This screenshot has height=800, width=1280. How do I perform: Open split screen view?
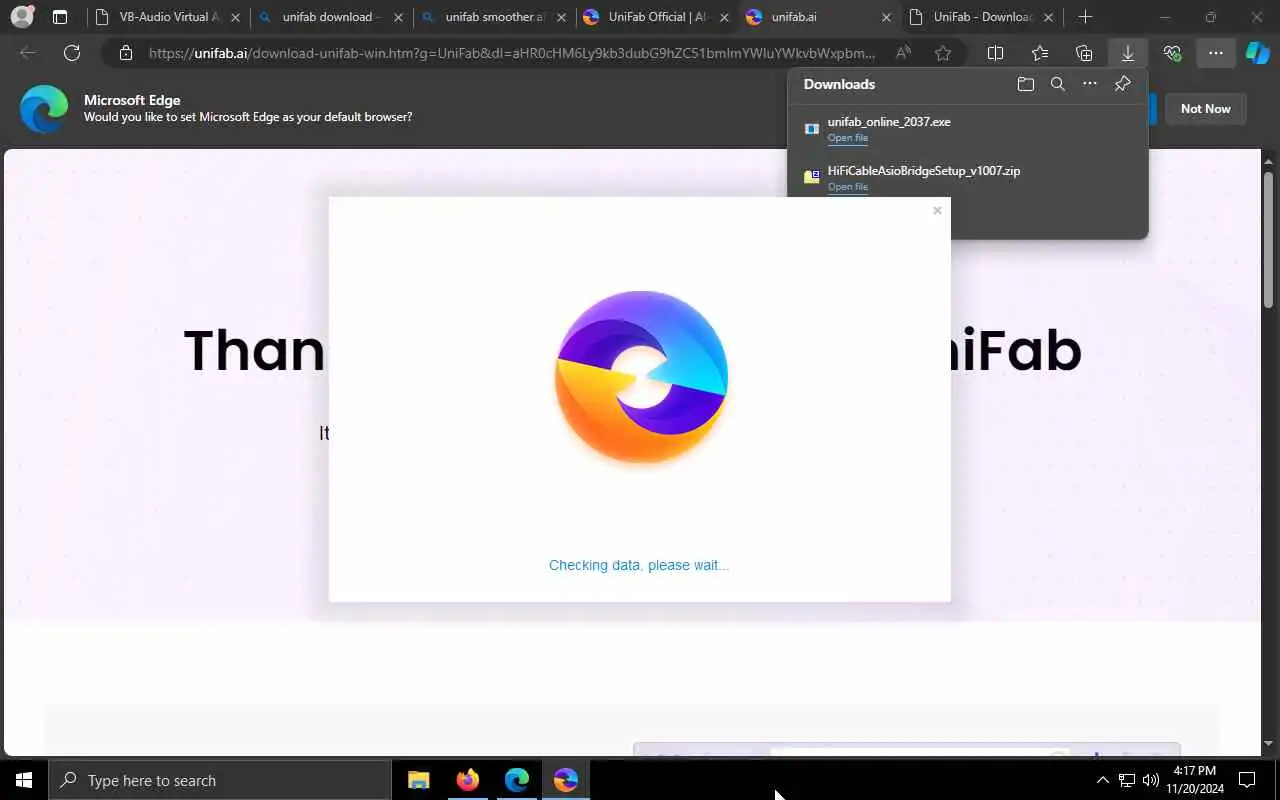(x=995, y=54)
